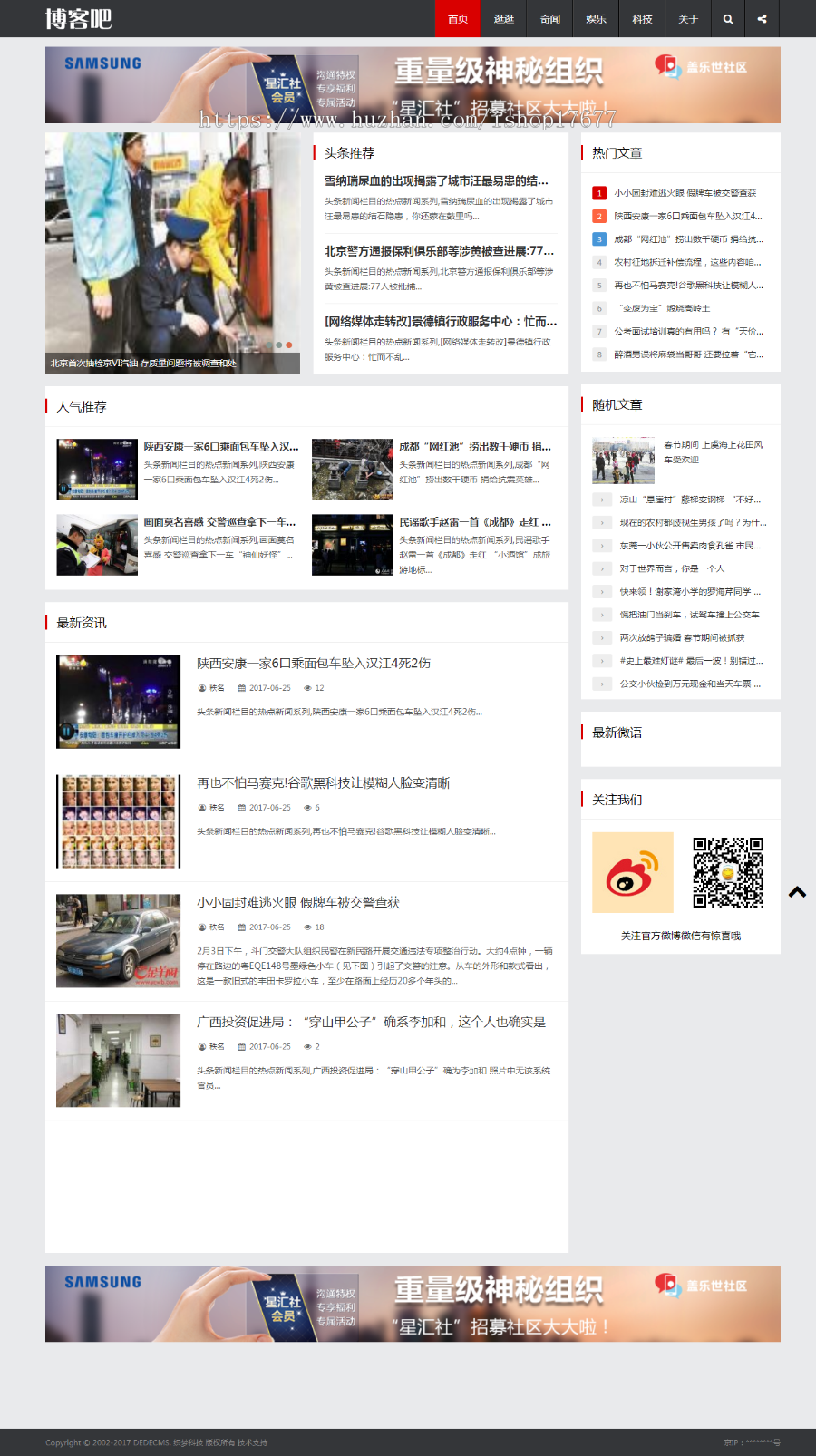
Task: Click the share icon in navigation bar
Action: 762,18
